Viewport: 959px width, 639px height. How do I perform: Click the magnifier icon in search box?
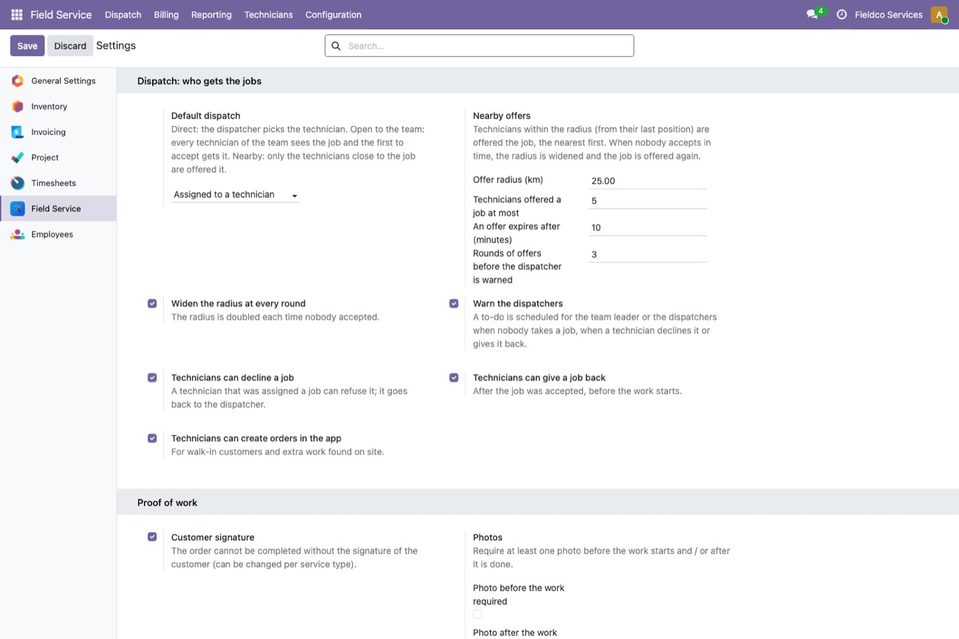pyautogui.click(x=336, y=46)
